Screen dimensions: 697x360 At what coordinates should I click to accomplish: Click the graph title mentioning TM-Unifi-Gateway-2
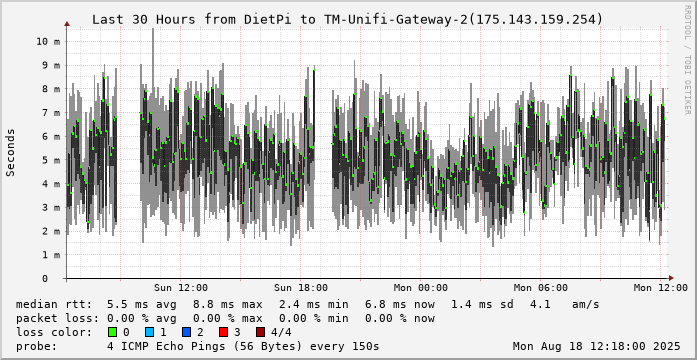[347, 20]
